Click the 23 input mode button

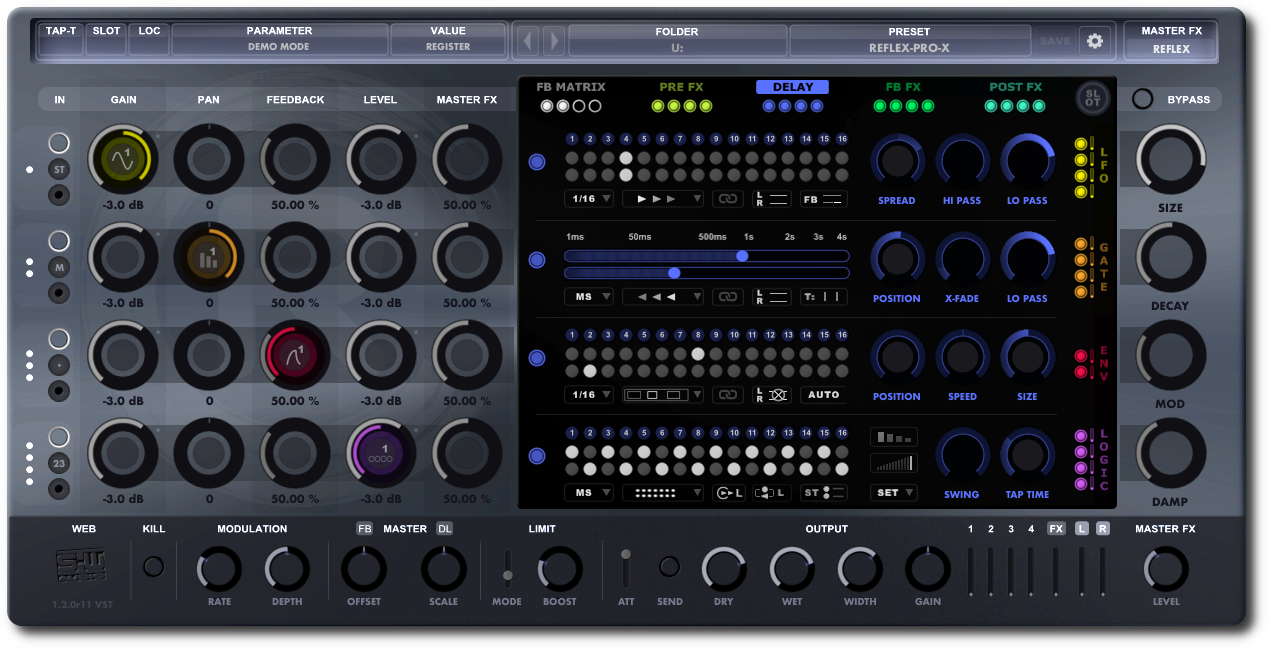tap(59, 464)
